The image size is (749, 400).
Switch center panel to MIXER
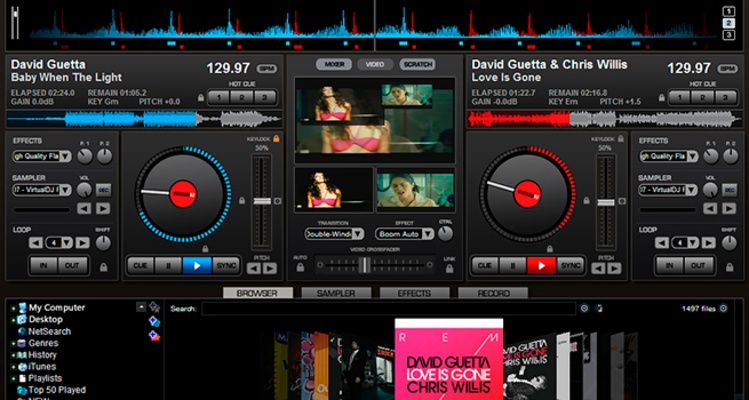click(x=334, y=65)
